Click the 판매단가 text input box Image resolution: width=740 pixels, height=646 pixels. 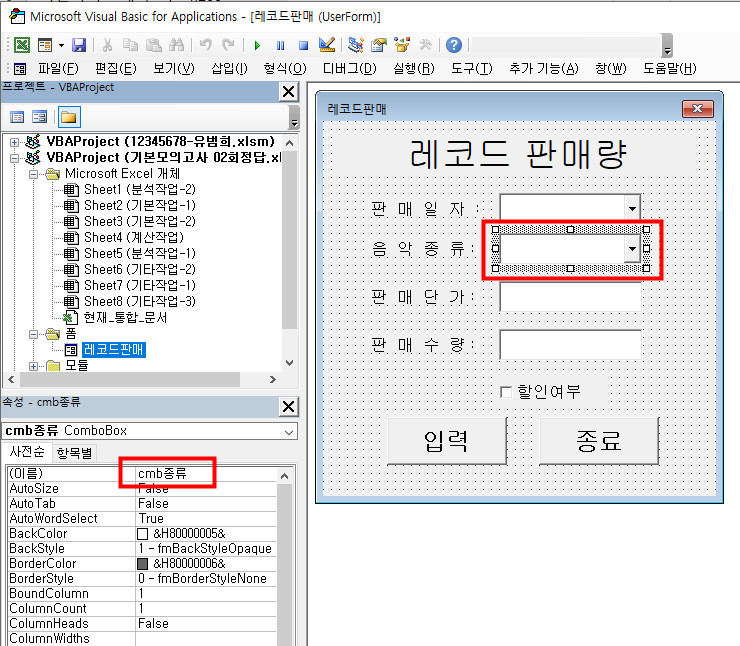(570, 298)
